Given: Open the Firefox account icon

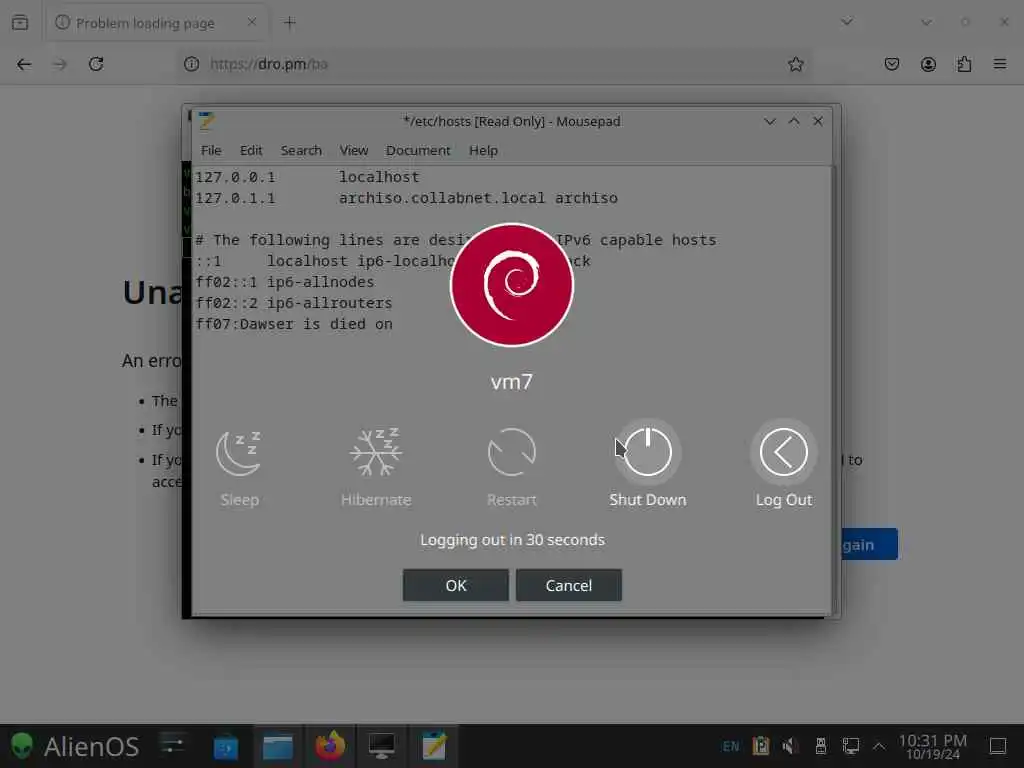Looking at the screenshot, I should 928,64.
